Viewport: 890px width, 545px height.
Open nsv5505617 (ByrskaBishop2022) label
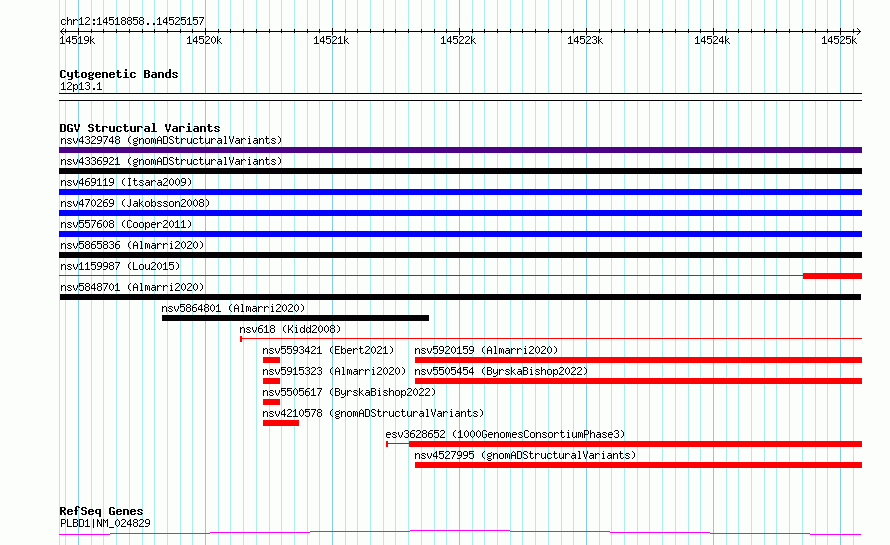[349, 392]
